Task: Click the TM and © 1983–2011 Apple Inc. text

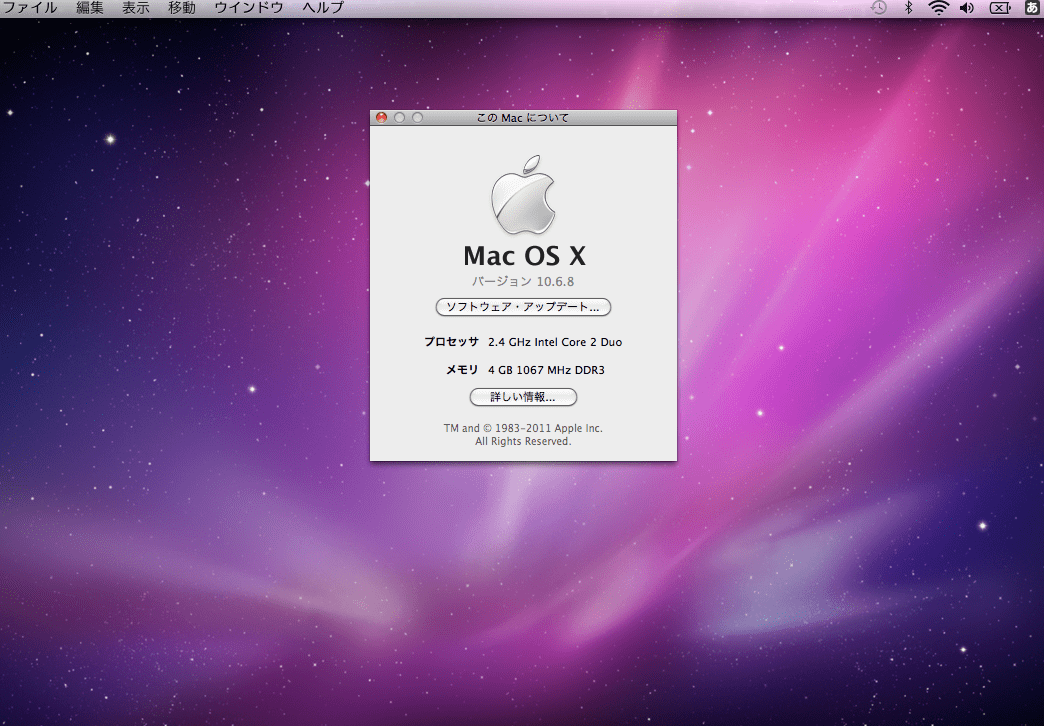Action: pos(523,428)
